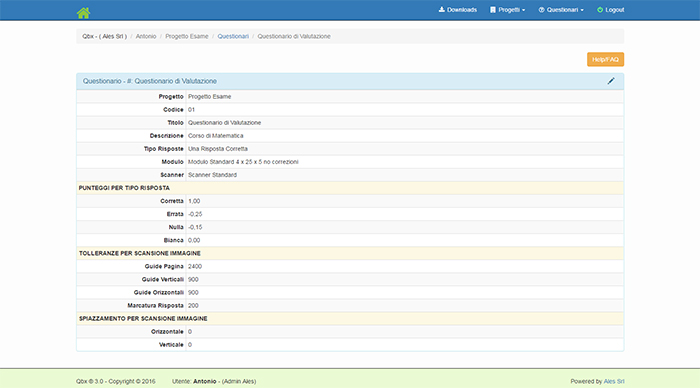Image resolution: width=700 pixels, height=388 pixels.
Task: Click the panel title Questionario - #: Questionario di Valutazione
Action: (150, 81)
